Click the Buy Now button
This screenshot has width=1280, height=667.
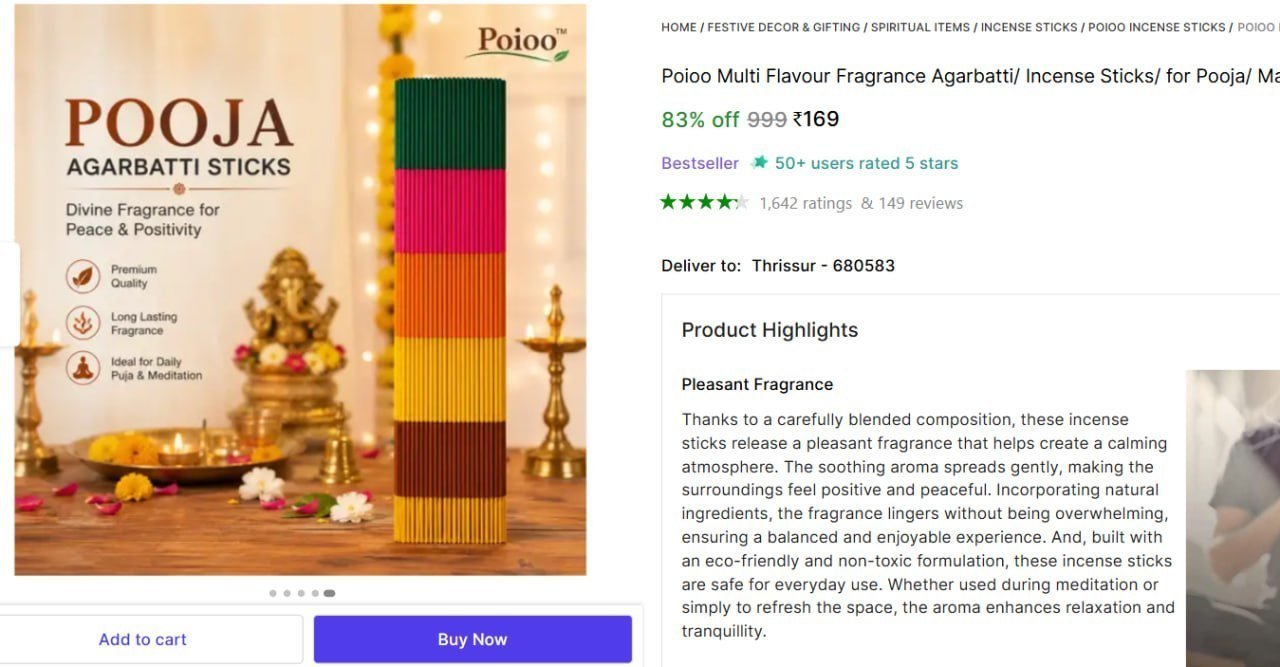pos(473,639)
